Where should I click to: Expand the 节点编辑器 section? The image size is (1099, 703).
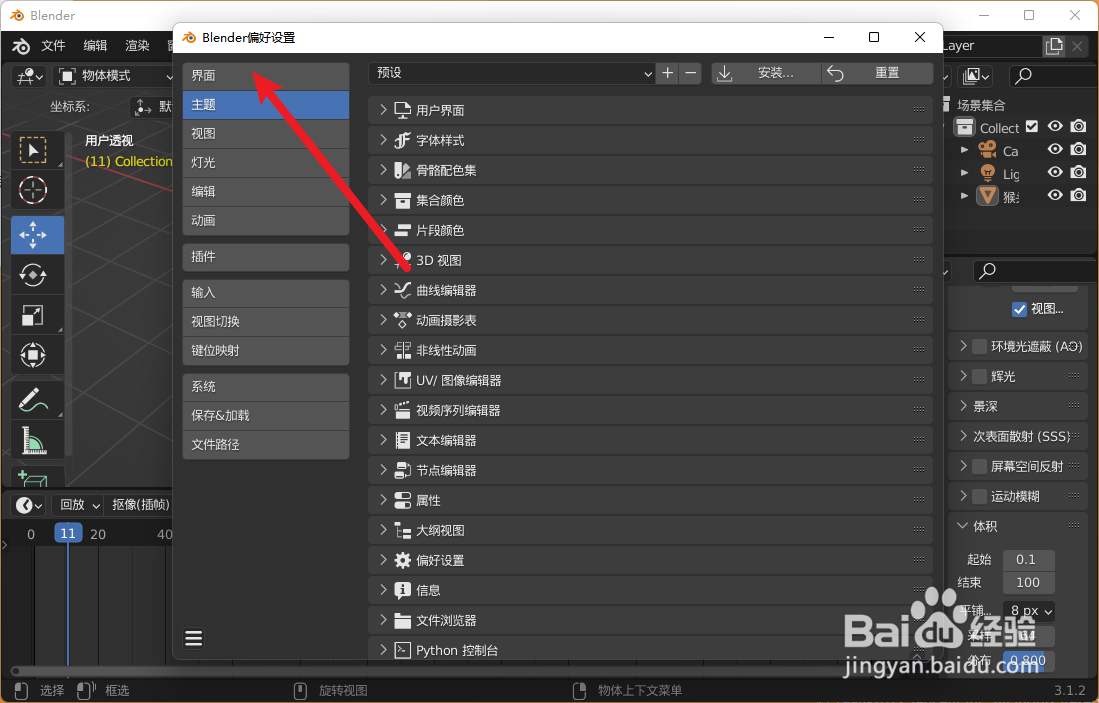tap(650, 470)
